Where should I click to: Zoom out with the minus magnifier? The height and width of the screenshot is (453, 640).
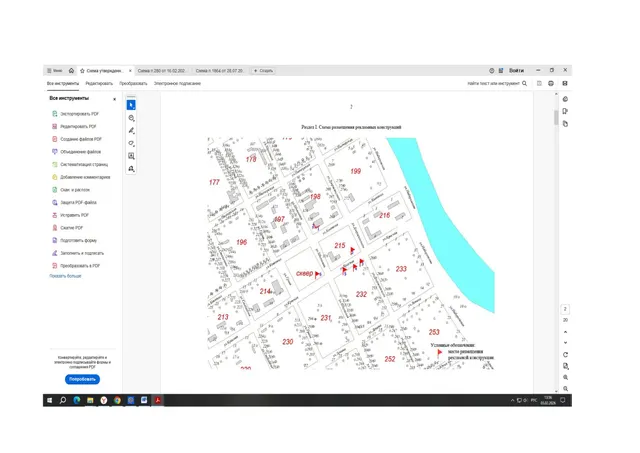pos(565,389)
